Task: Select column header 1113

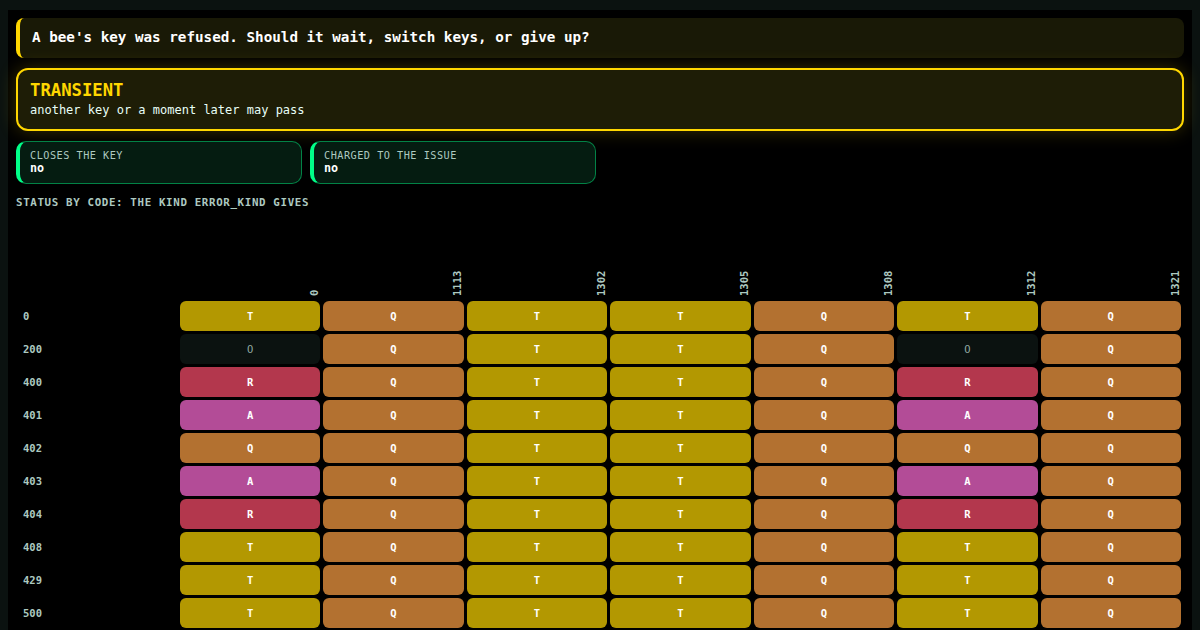Action: click(x=457, y=283)
